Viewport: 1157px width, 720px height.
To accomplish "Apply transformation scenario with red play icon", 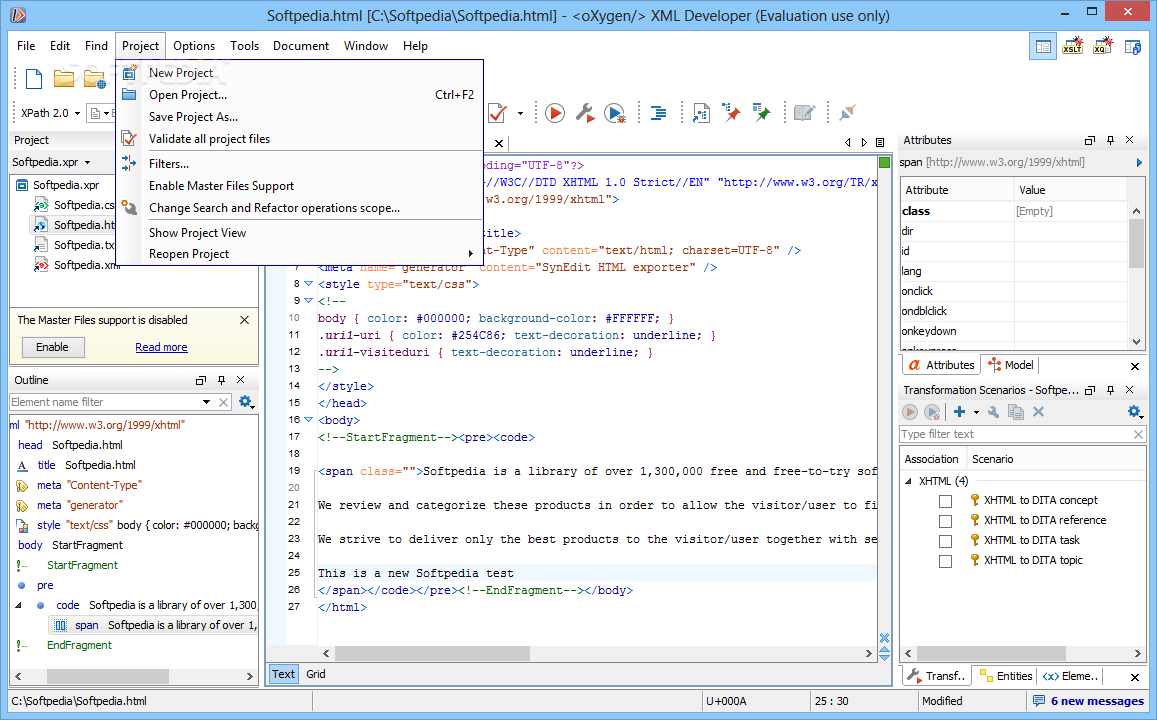I will [555, 113].
